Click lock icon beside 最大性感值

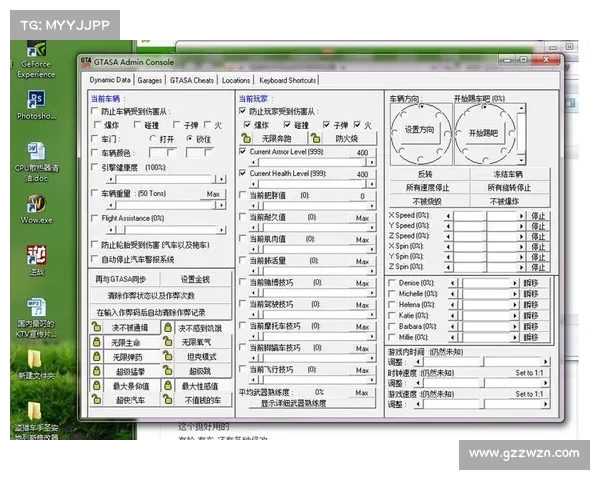pyautogui.click(x=168, y=385)
